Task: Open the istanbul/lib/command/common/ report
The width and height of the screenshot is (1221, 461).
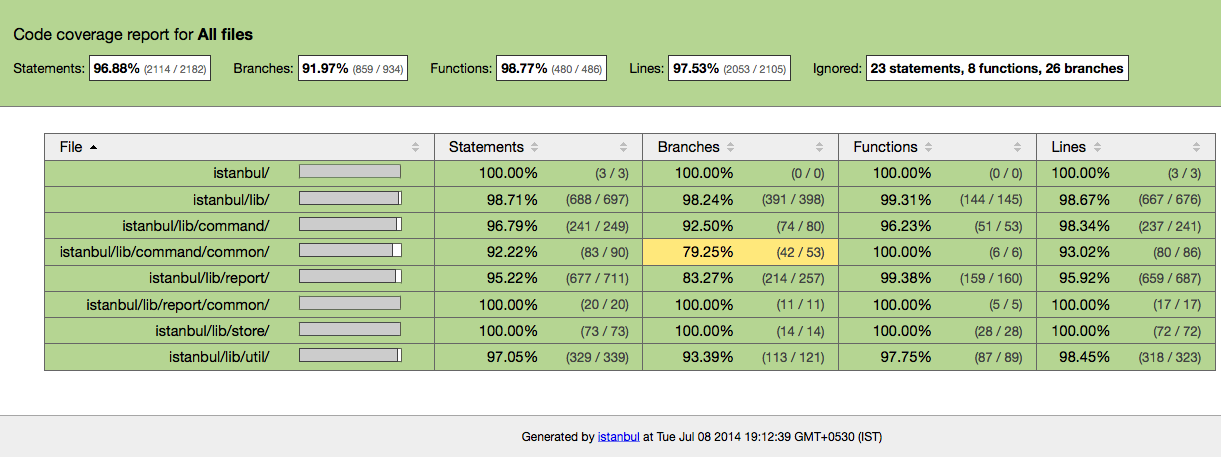Action: coord(165,251)
